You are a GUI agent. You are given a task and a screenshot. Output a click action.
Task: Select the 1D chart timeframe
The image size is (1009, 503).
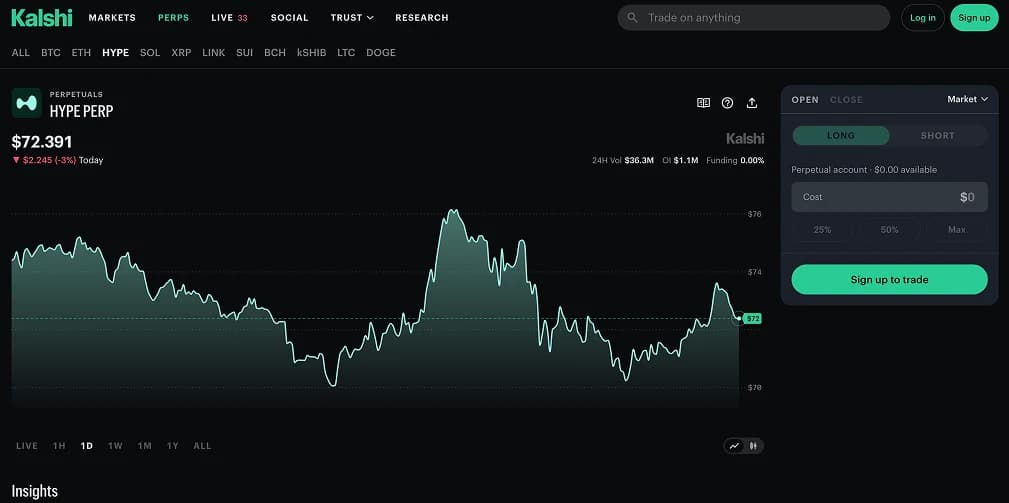click(x=87, y=446)
